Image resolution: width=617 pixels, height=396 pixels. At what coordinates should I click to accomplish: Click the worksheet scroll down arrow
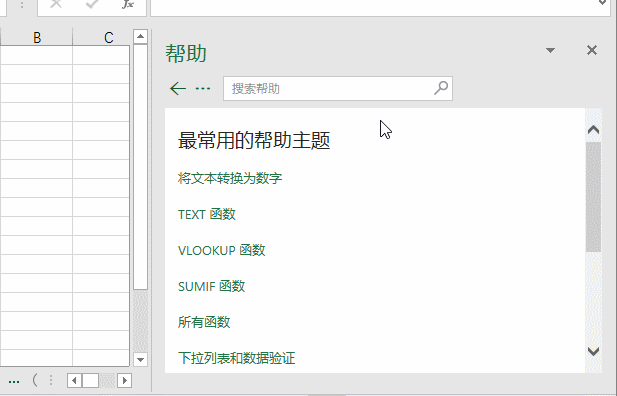(140, 359)
